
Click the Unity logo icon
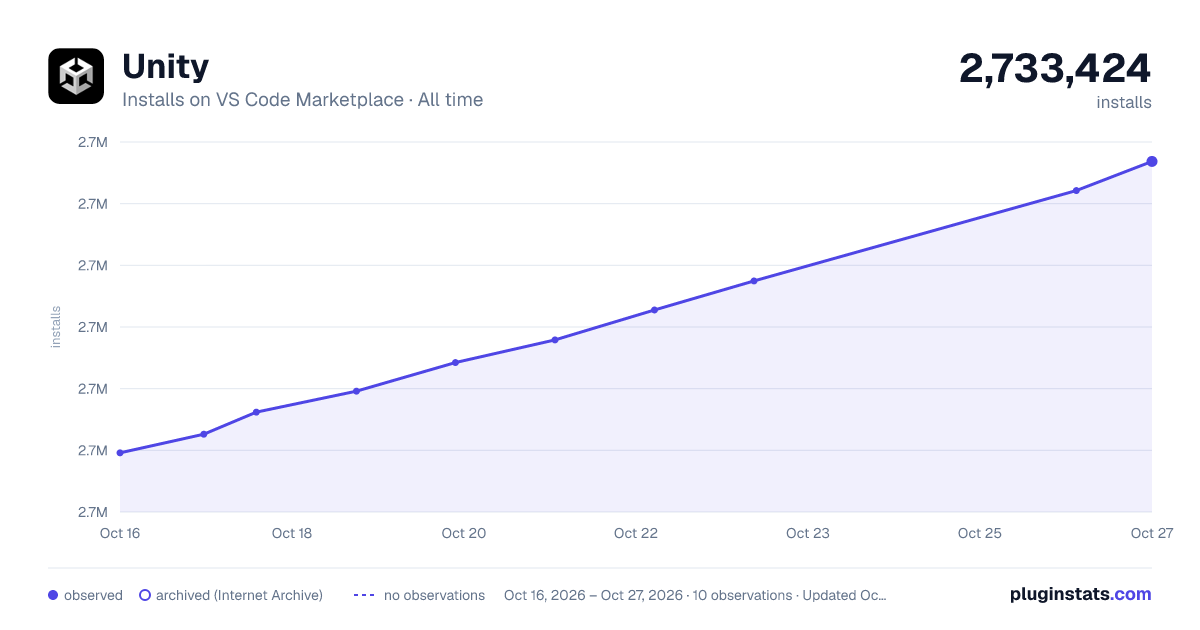tap(76, 76)
